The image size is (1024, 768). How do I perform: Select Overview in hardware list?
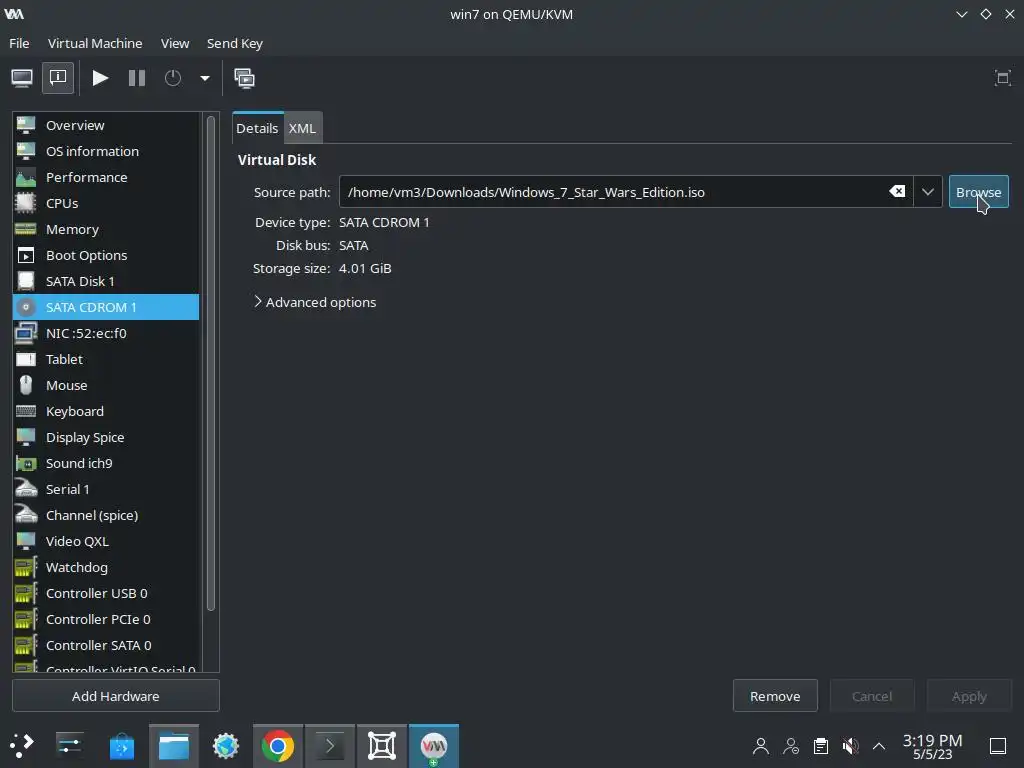click(106, 125)
